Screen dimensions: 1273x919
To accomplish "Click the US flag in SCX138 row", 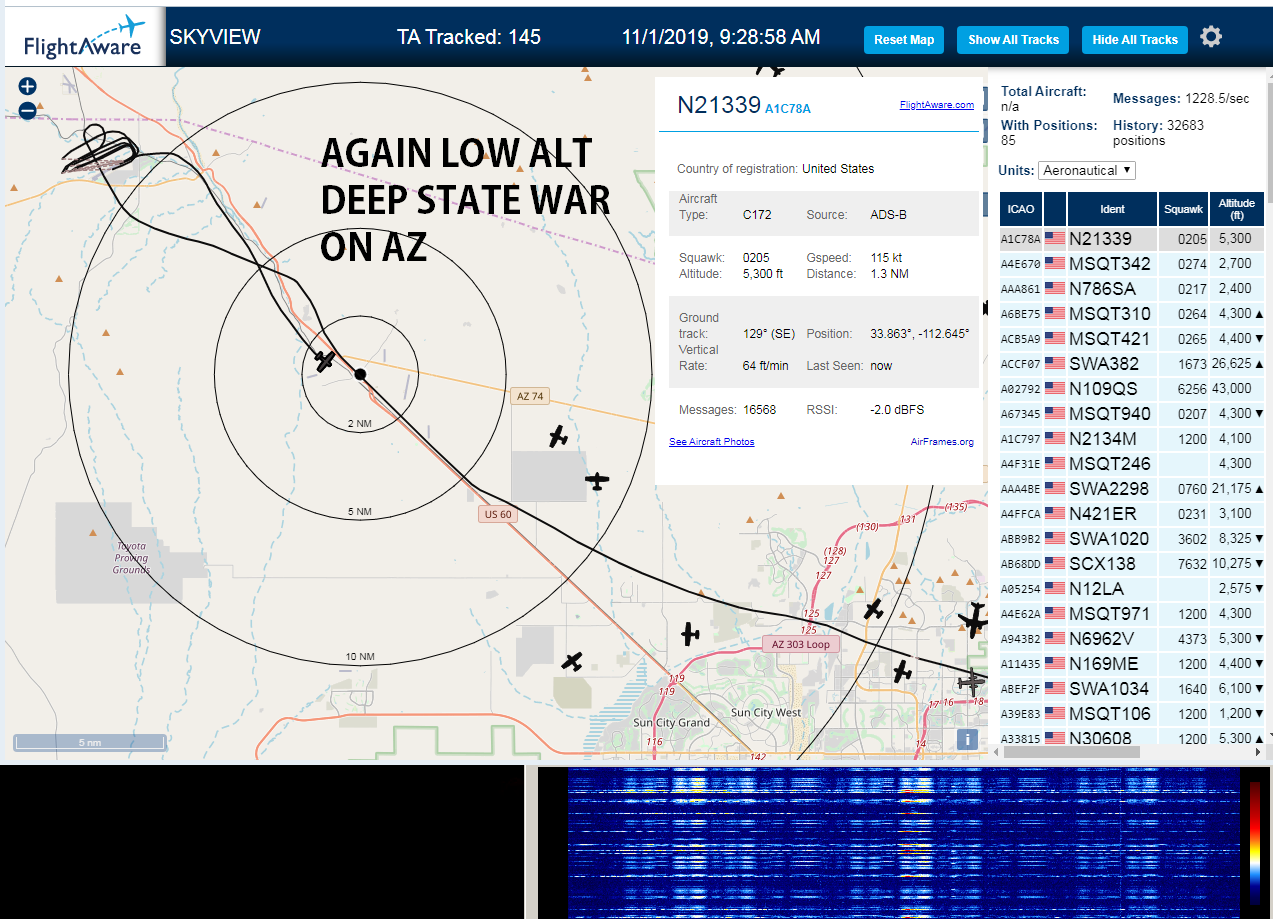I will click(1054, 564).
